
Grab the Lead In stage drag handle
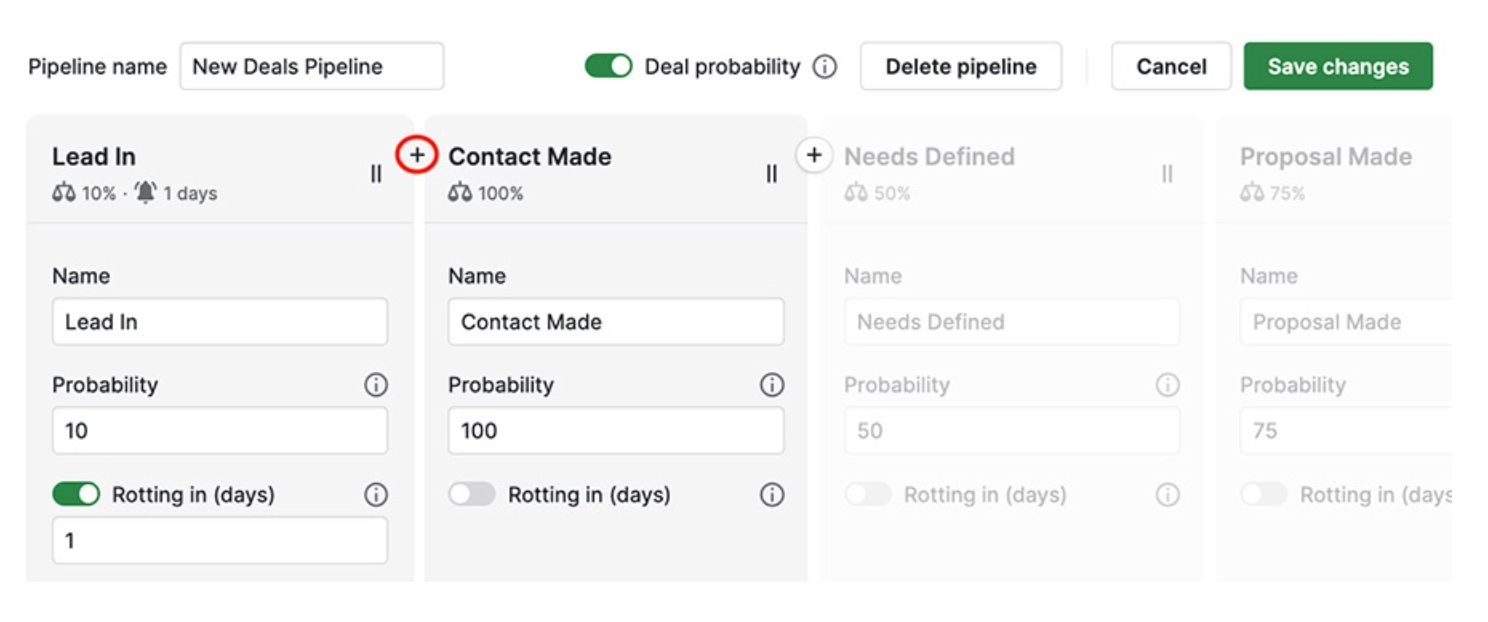376,174
